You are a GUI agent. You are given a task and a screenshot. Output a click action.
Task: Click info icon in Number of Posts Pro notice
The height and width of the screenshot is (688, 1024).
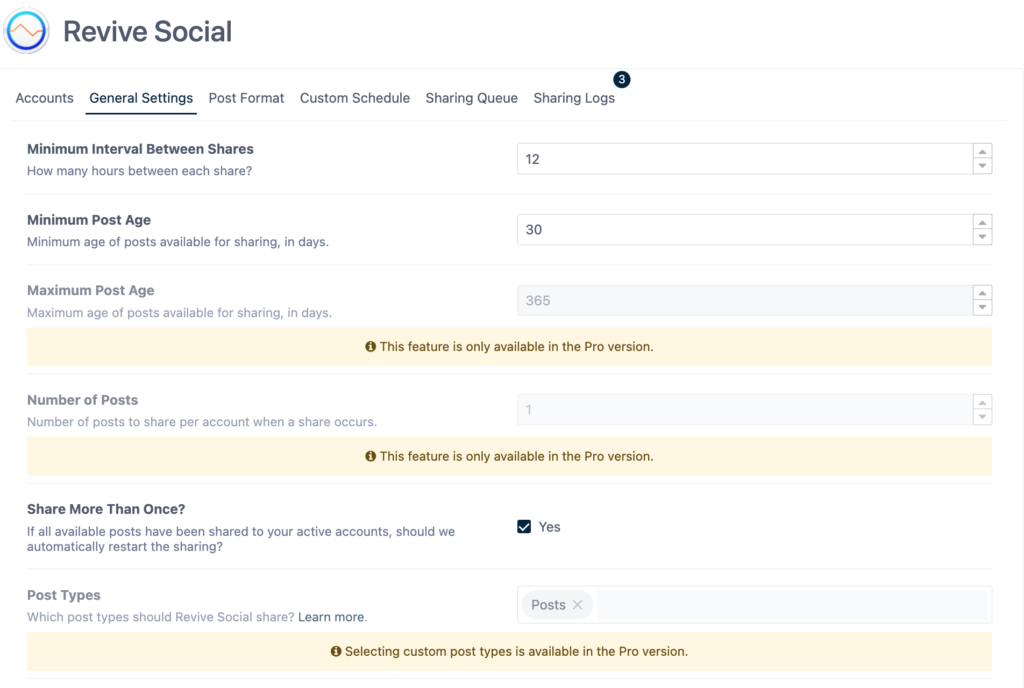(370, 456)
